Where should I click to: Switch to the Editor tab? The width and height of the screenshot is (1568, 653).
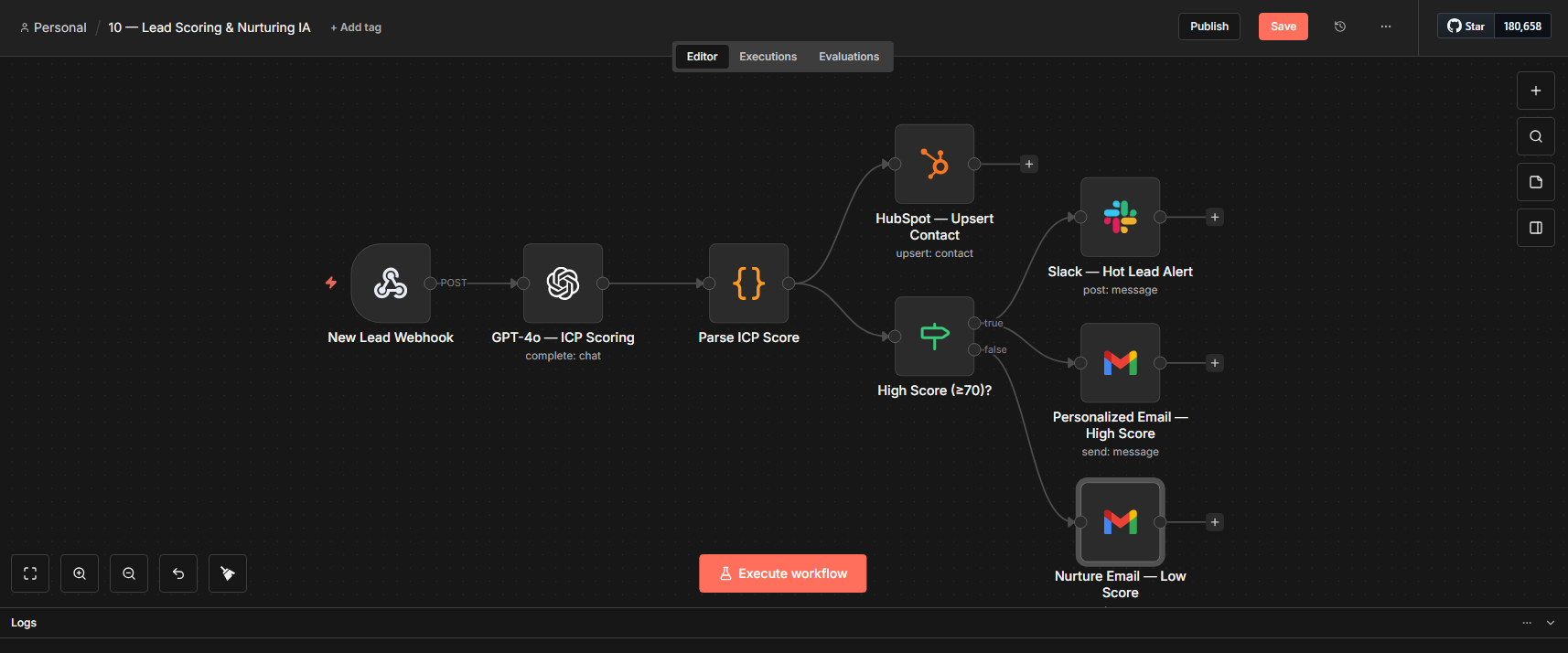(702, 57)
